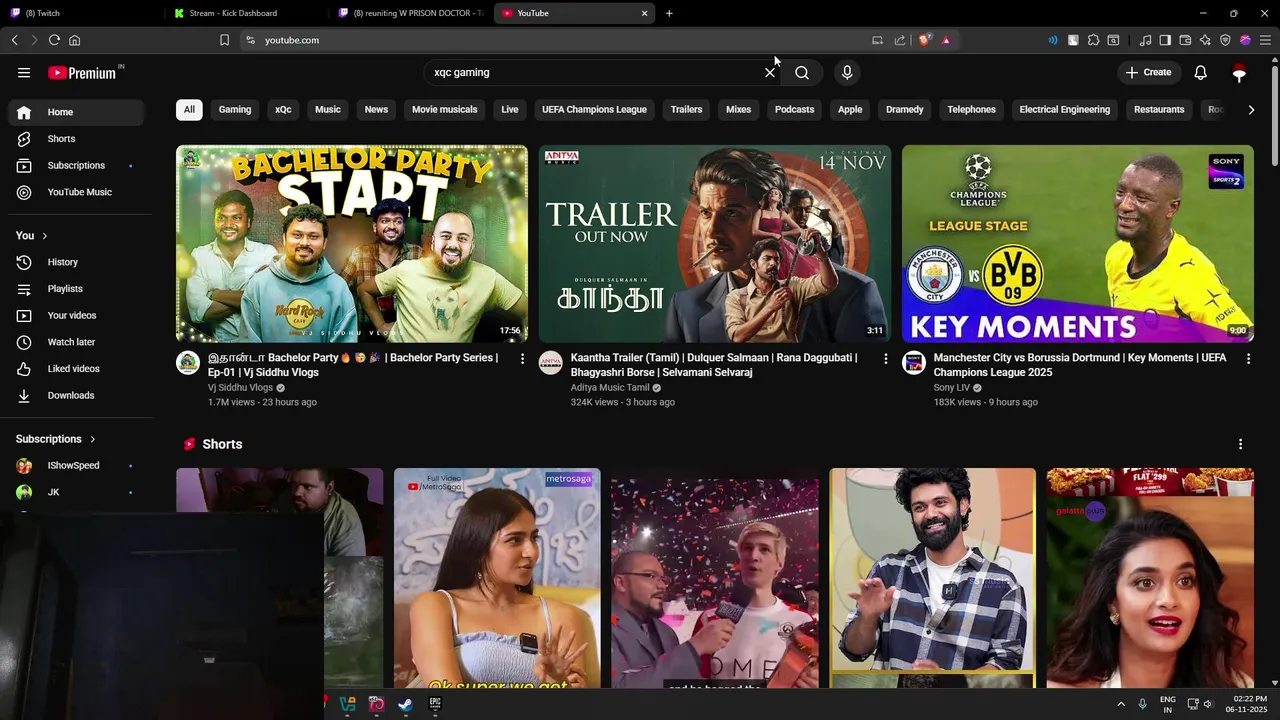Open taskbar volume control
This screenshot has height=720, width=1280.
coord(1208,704)
